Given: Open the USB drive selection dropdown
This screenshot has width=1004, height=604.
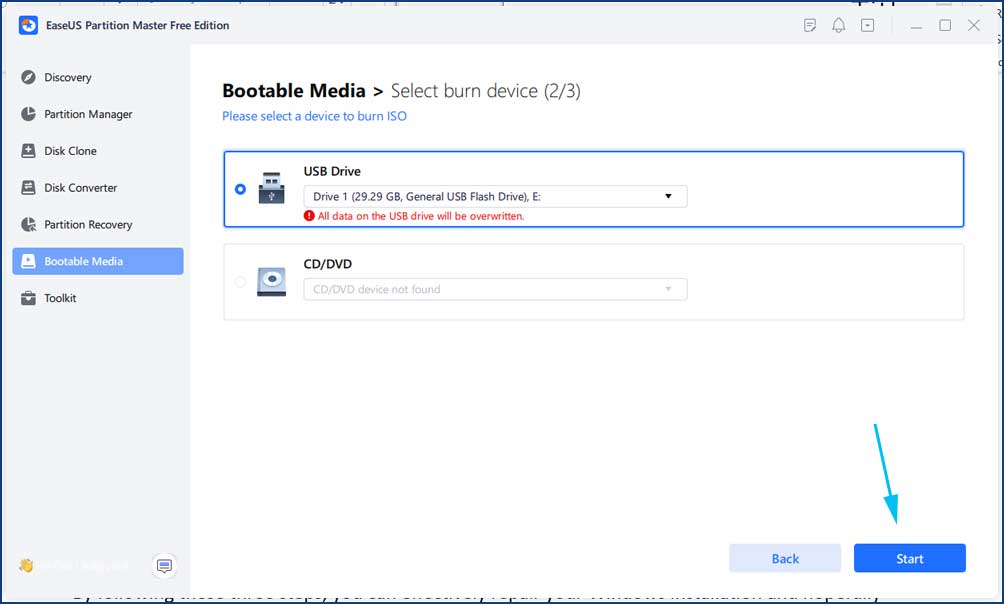Looking at the screenshot, I should (x=496, y=197).
